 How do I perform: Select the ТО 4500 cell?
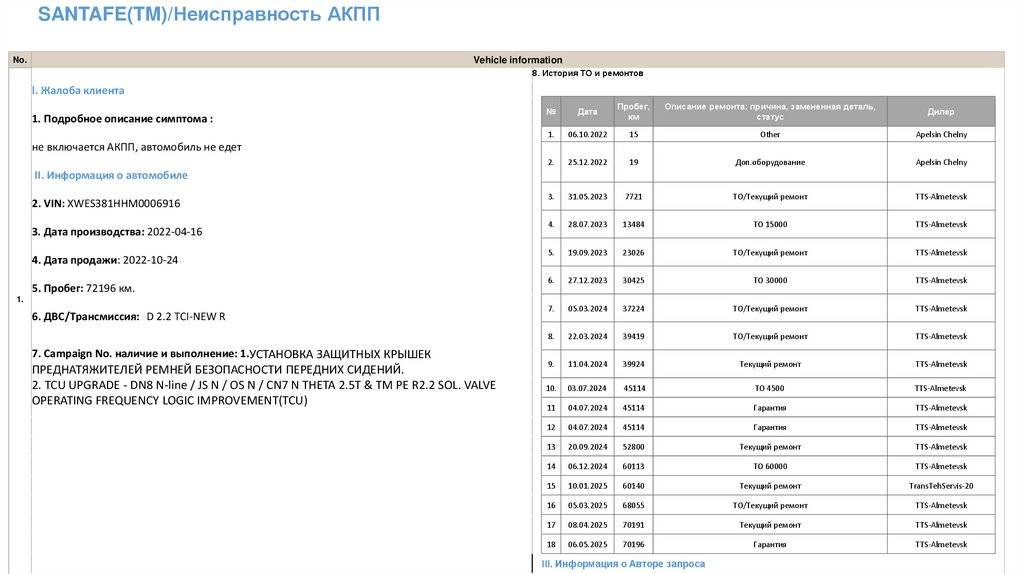770,388
